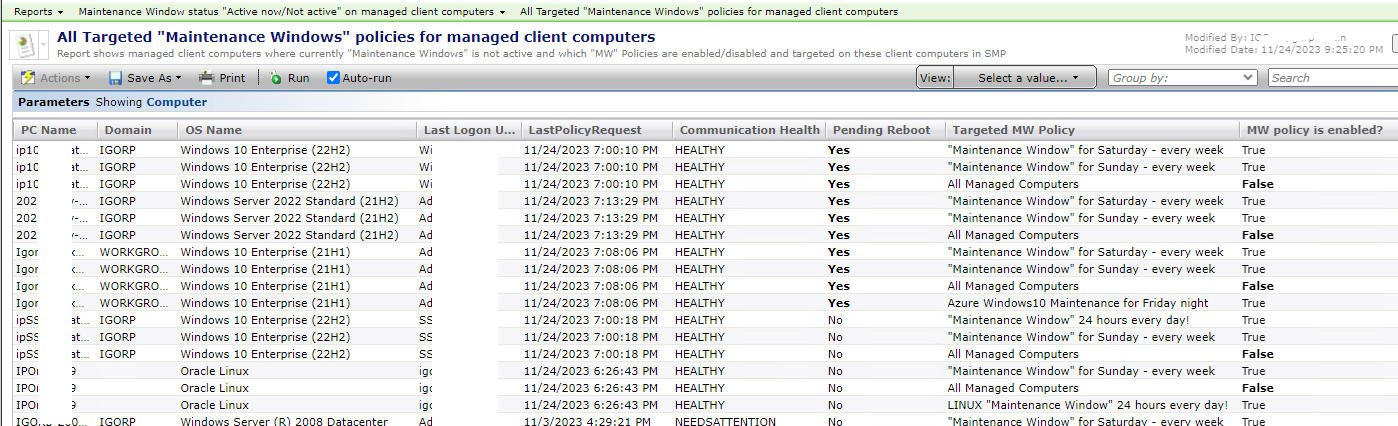Click the Parameters label link
Image resolution: width=1398 pixels, height=426 pixels.
[x=53, y=102]
